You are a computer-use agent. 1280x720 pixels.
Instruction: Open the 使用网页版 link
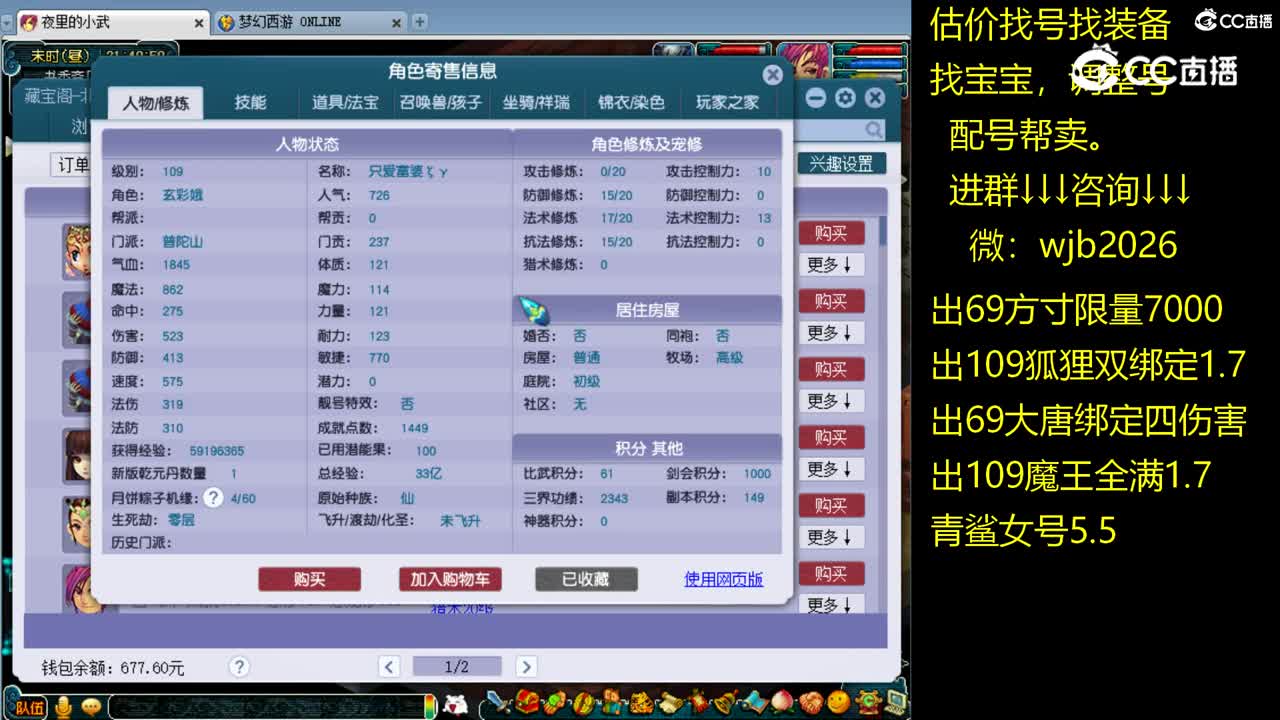click(x=724, y=579)
